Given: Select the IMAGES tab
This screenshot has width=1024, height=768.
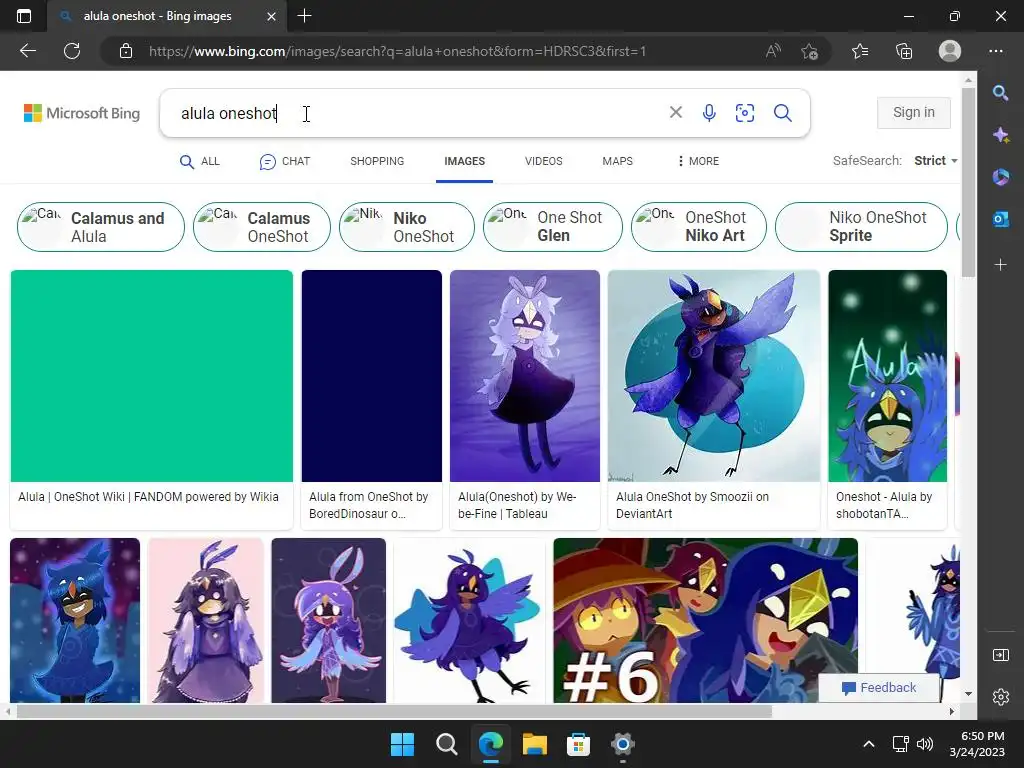Looking at the screenshot, I should [464, 161].
